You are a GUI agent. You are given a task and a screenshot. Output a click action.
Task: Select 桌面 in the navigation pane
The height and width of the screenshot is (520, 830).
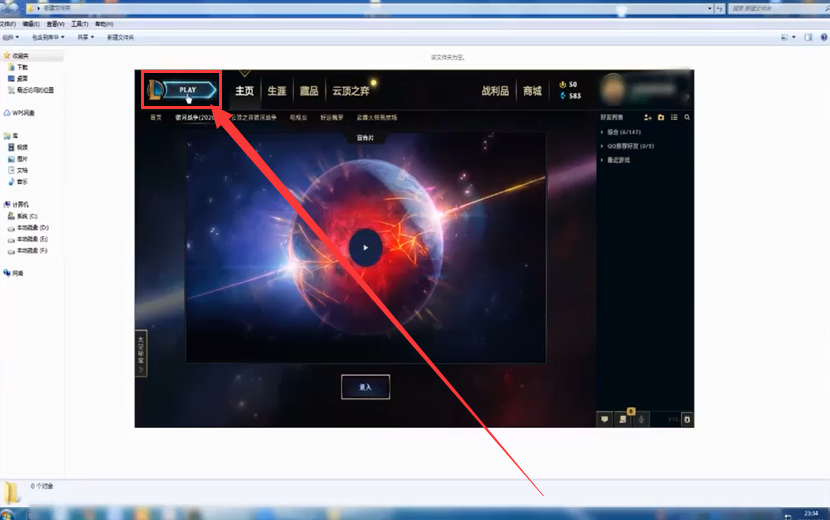tap(22, 79)
